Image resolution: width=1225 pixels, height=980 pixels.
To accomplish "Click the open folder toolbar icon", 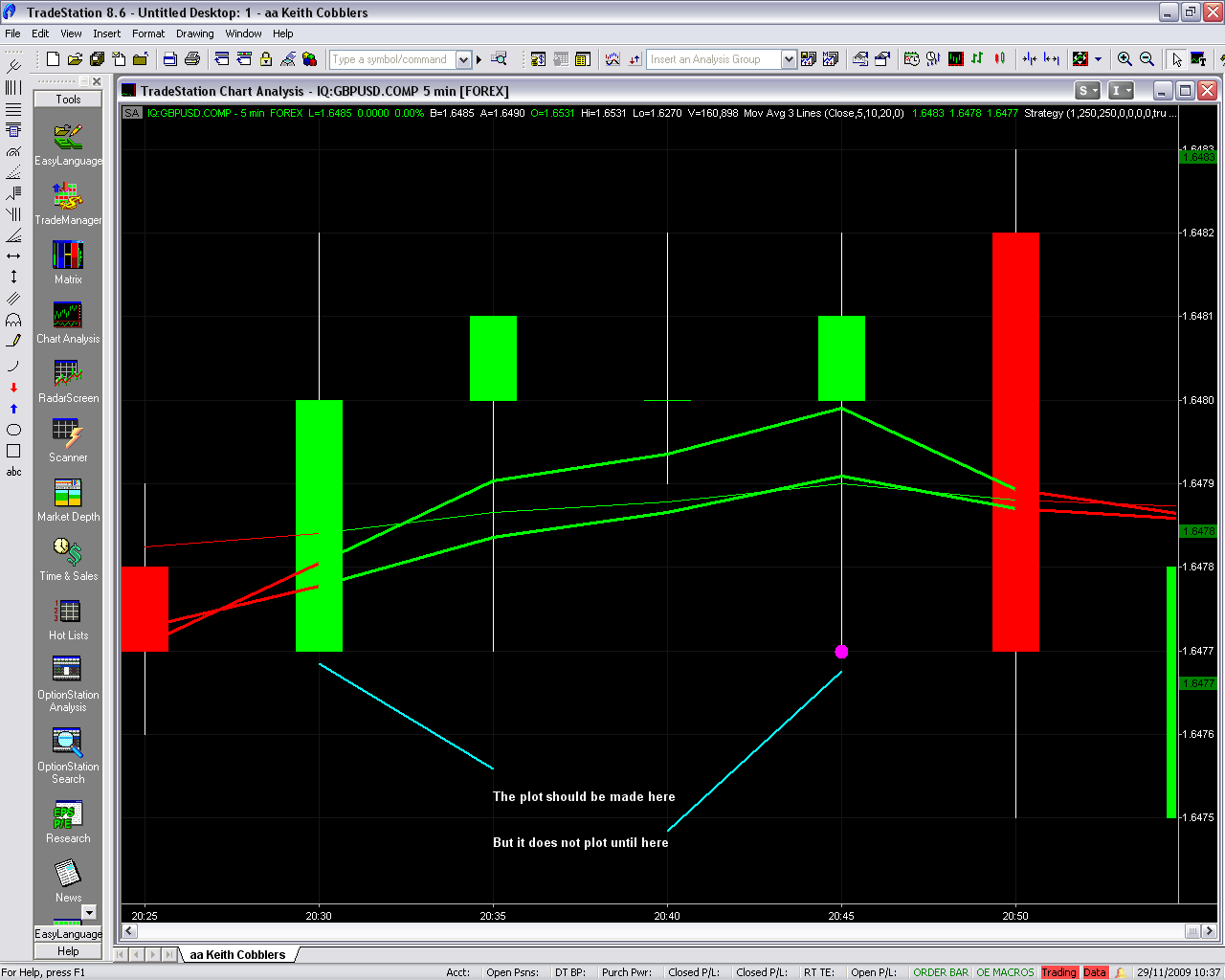I will (x=75, y=59).
